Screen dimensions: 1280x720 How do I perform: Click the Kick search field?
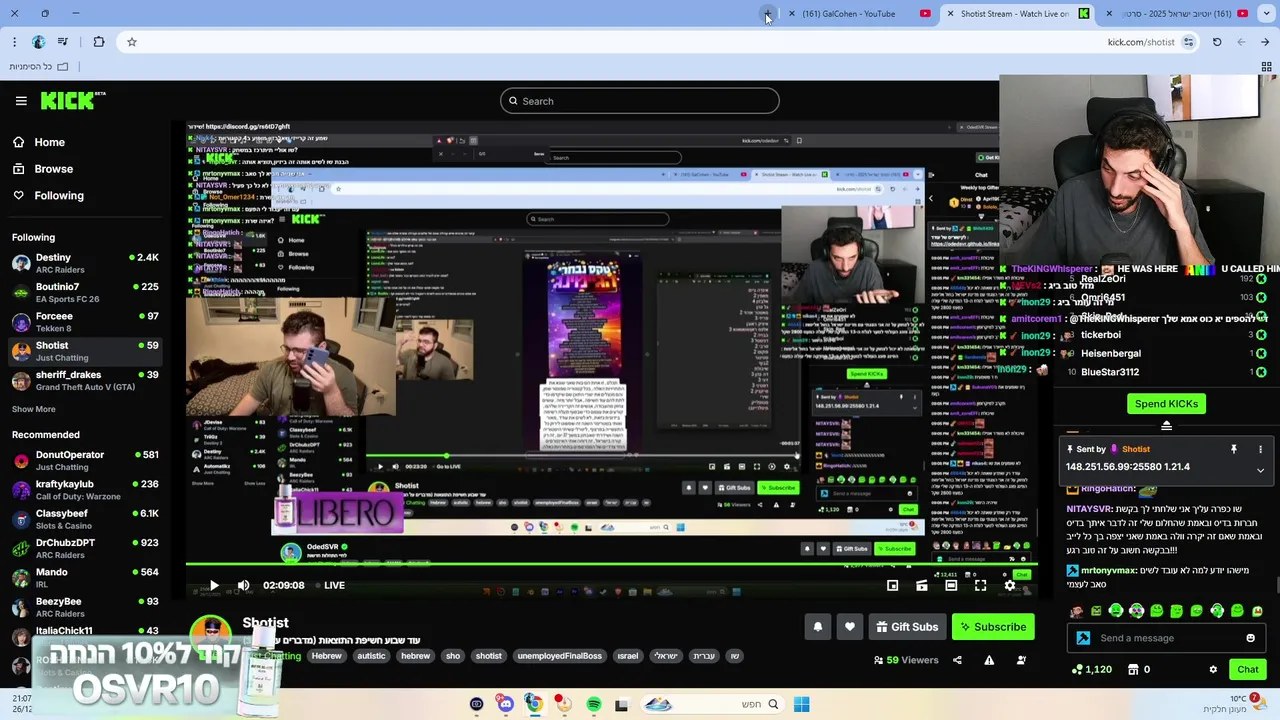(x=640, y=101)
